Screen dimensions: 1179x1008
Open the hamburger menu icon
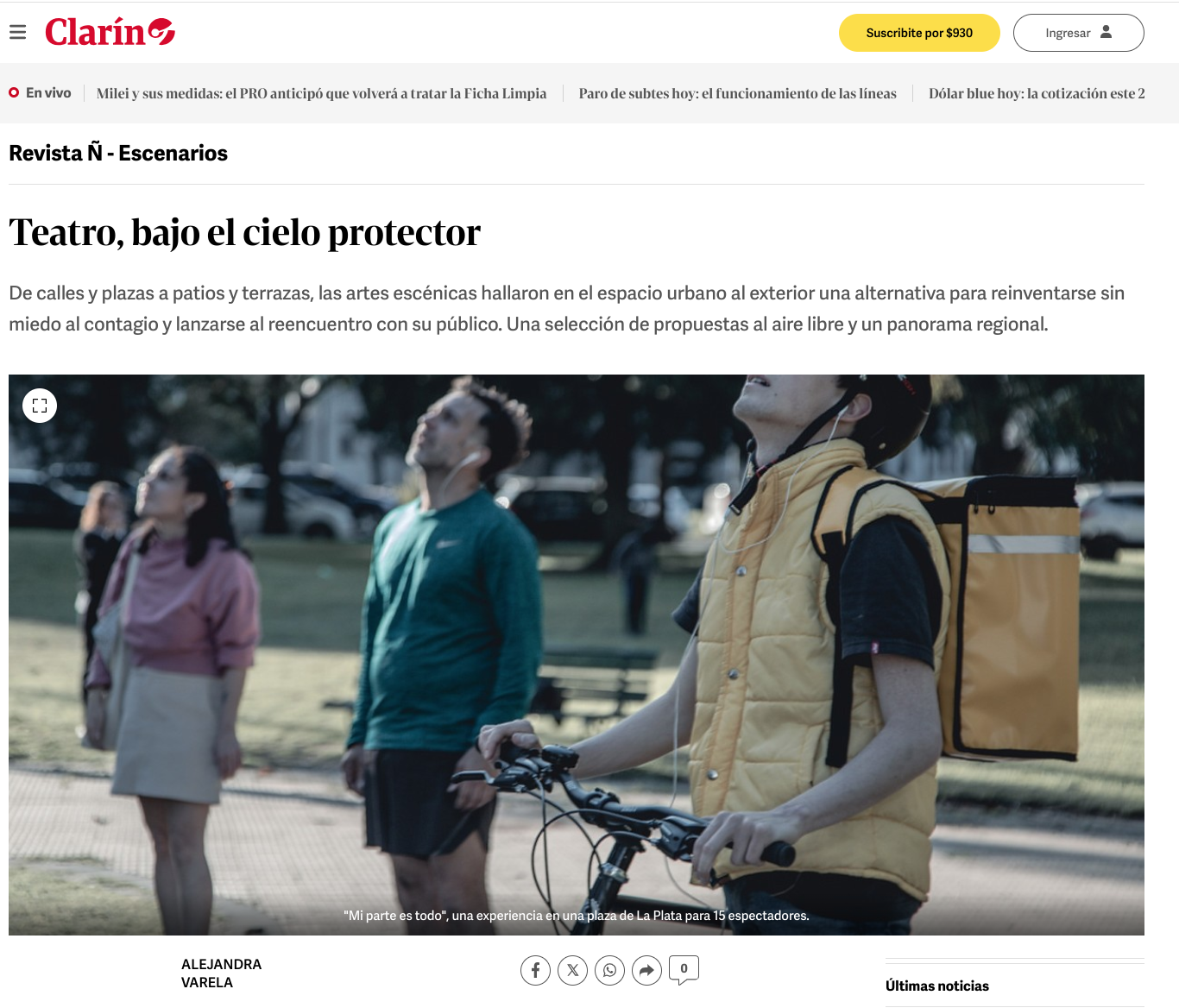(17, 33)
